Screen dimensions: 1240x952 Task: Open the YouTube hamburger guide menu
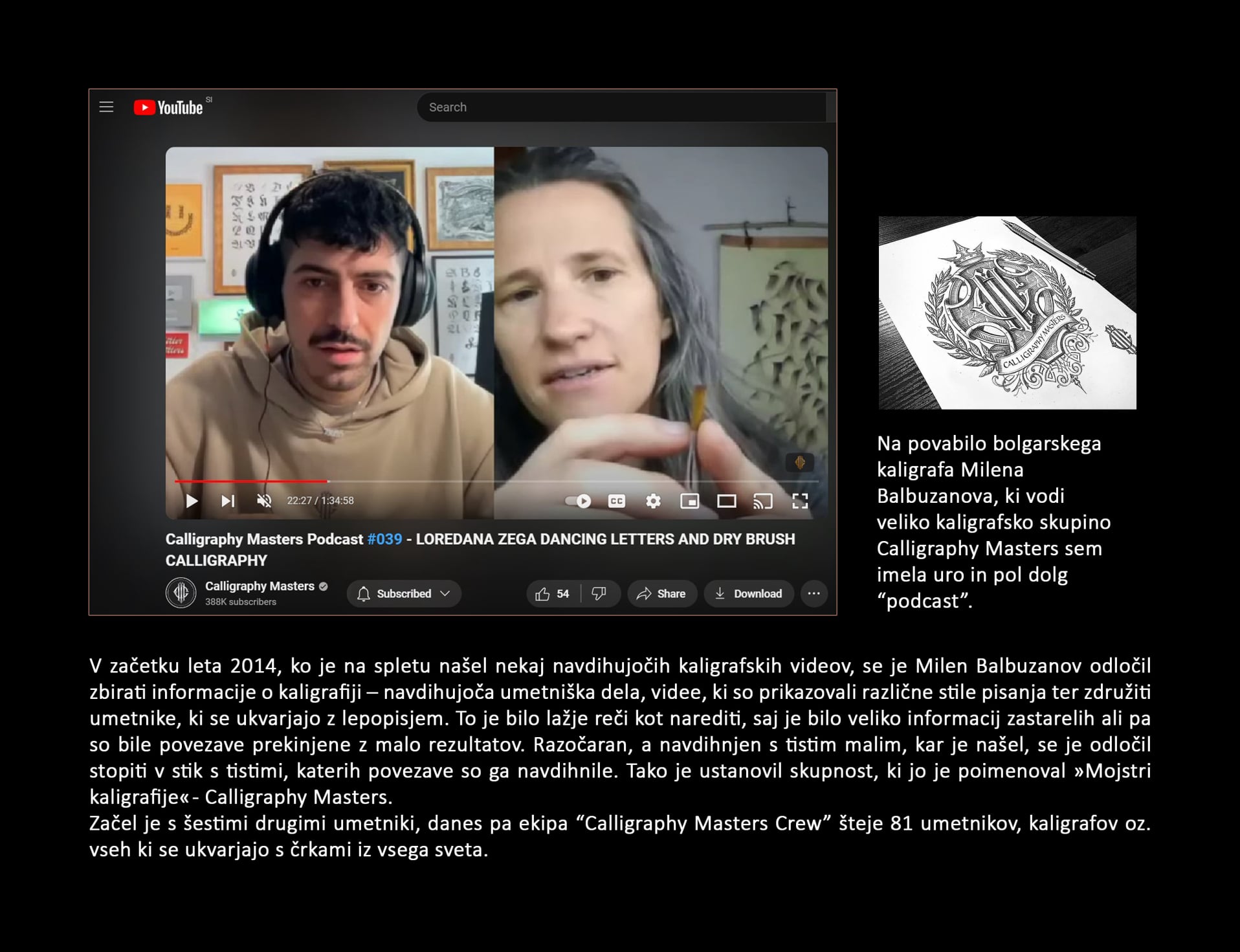(106, 107)
